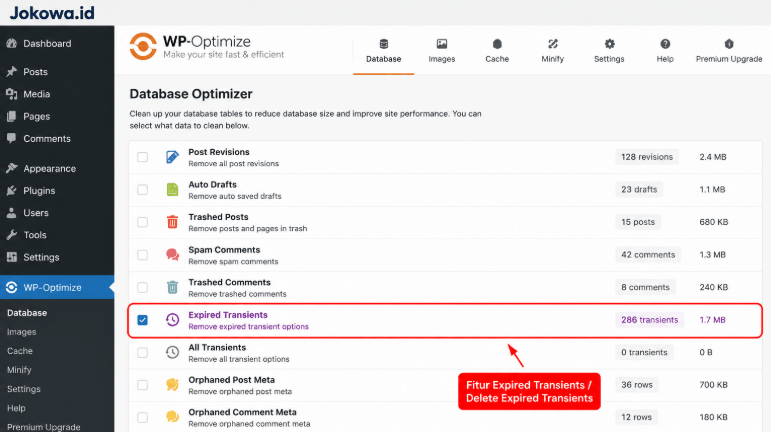Screen dimensions: 771x432
Task: Switch to the Images tab label
Action: (x=442, y=59)
